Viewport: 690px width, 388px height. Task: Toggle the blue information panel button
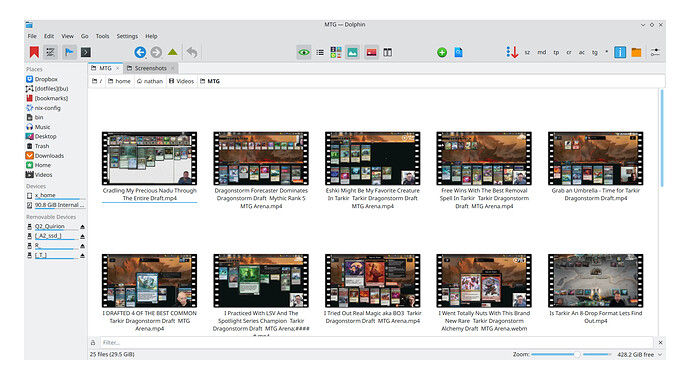coord(620,52)
